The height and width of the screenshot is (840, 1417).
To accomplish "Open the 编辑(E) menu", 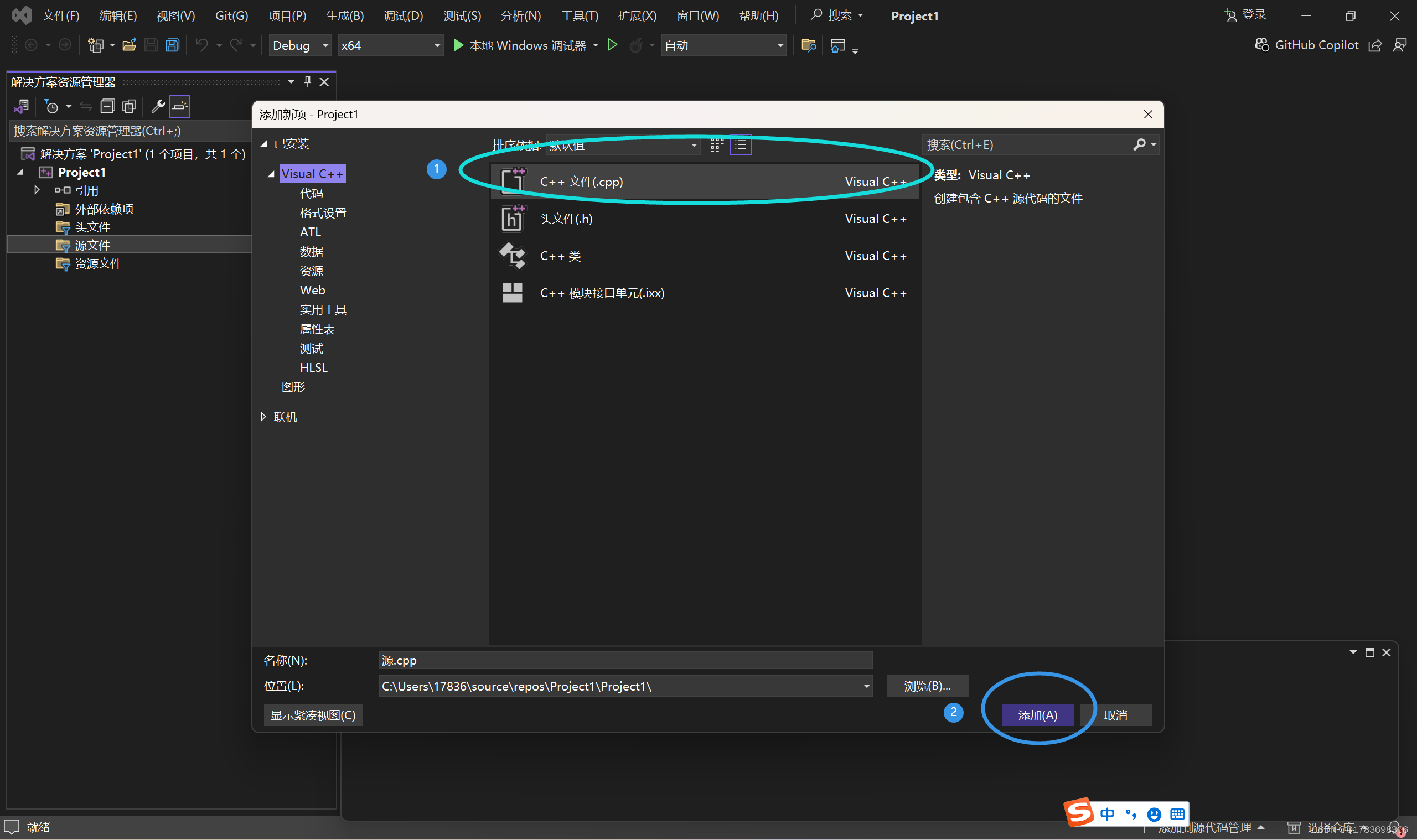I will [x=118, y=15].
